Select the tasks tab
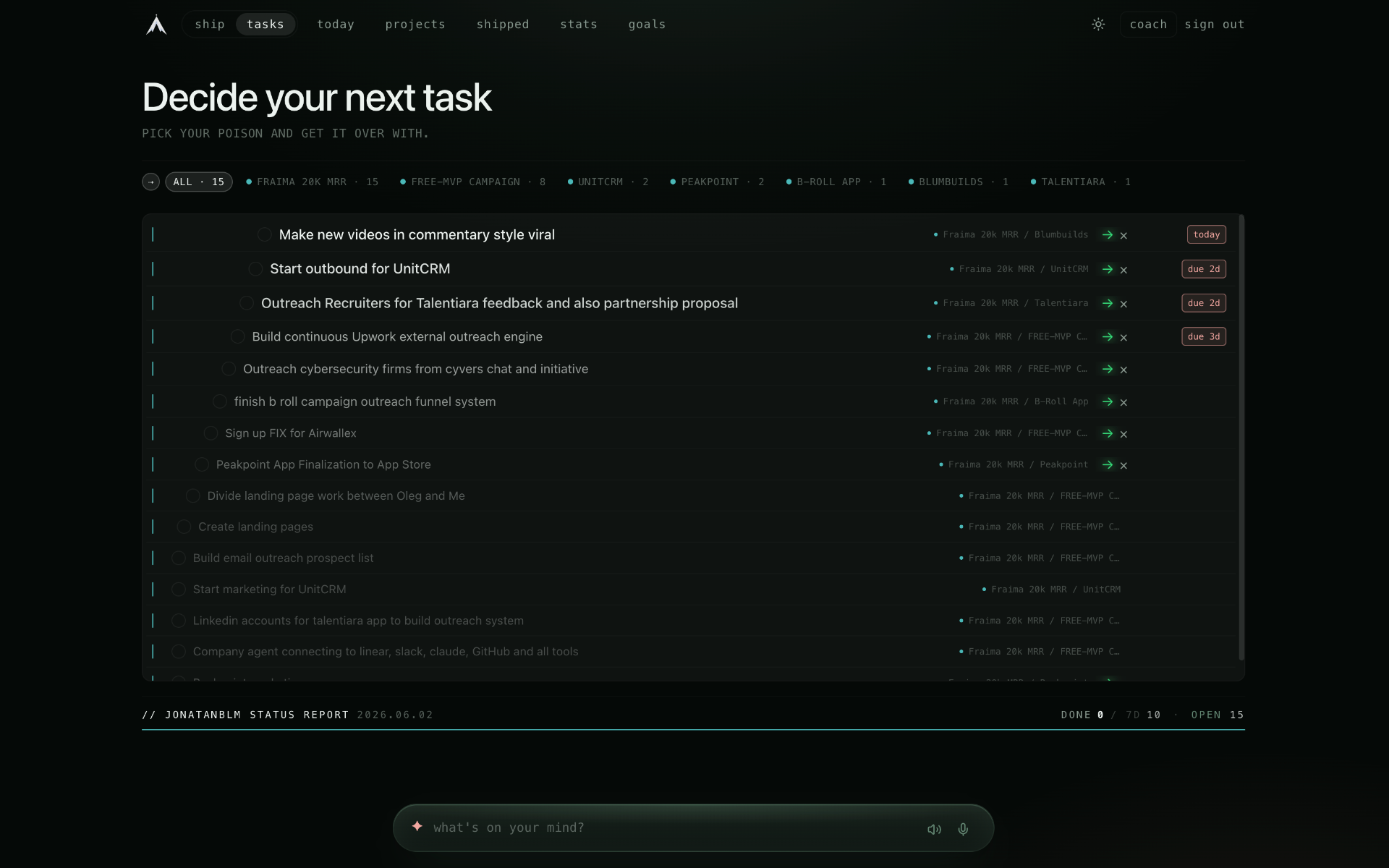Screen dimensions: 1389x868 point(266,25)
